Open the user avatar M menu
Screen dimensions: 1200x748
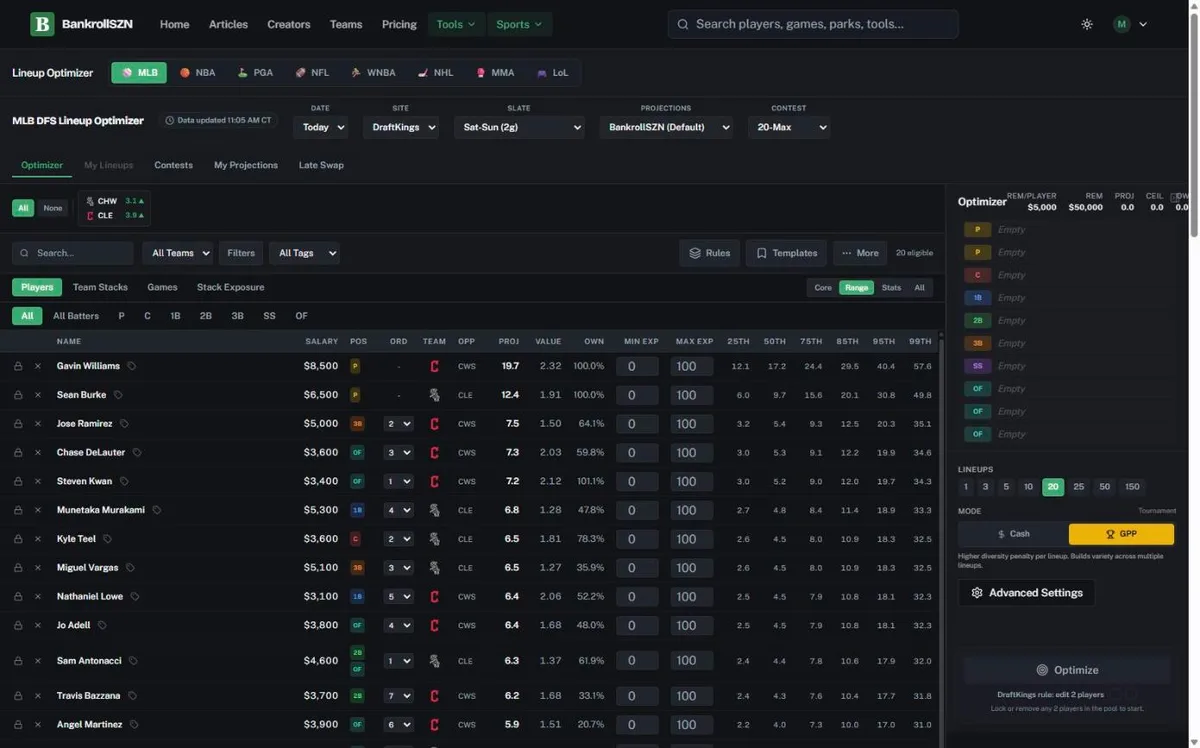click(x=1130, y=24)
